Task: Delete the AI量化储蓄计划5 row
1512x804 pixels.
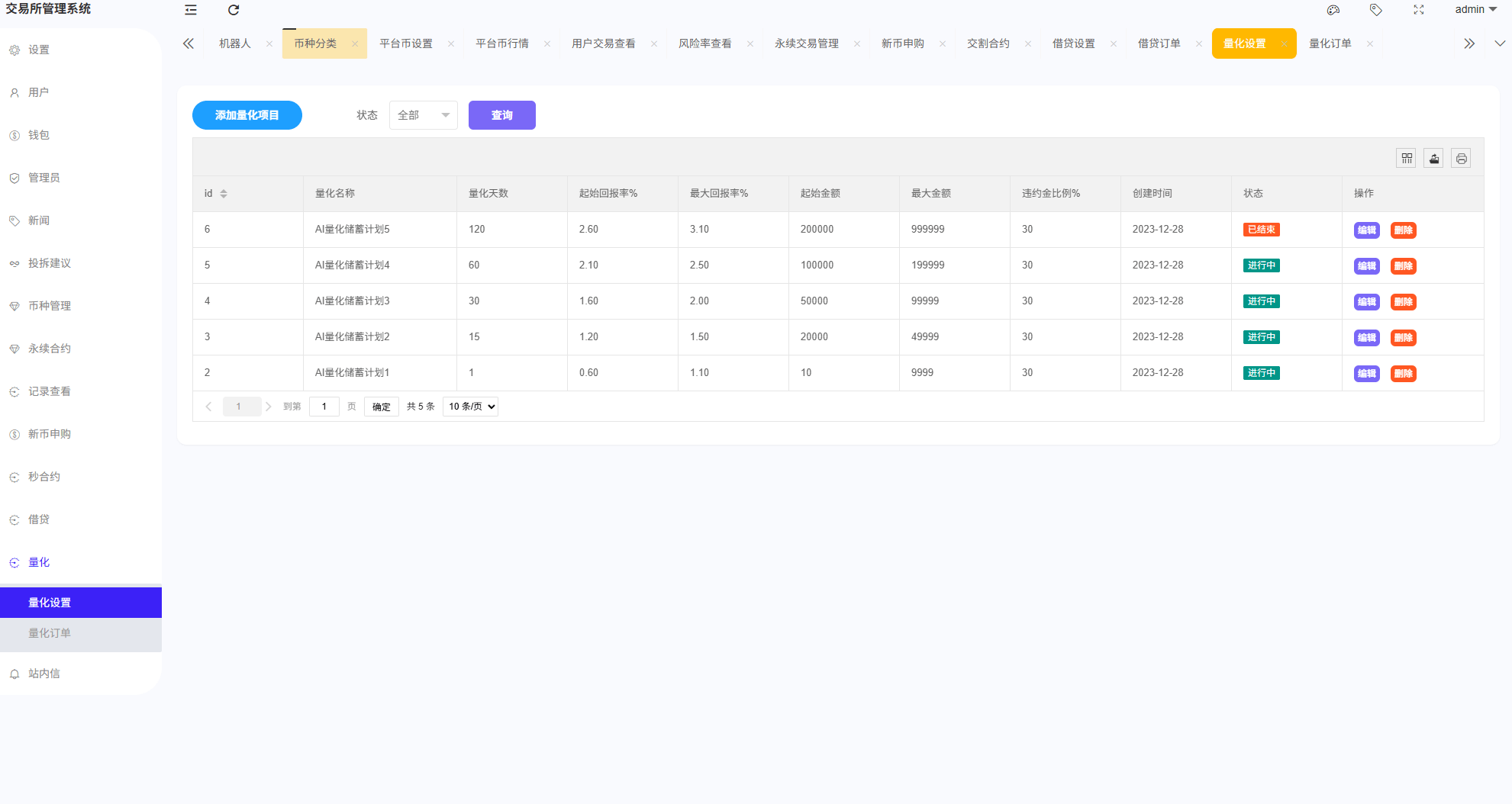Action: pos(1403,230)
